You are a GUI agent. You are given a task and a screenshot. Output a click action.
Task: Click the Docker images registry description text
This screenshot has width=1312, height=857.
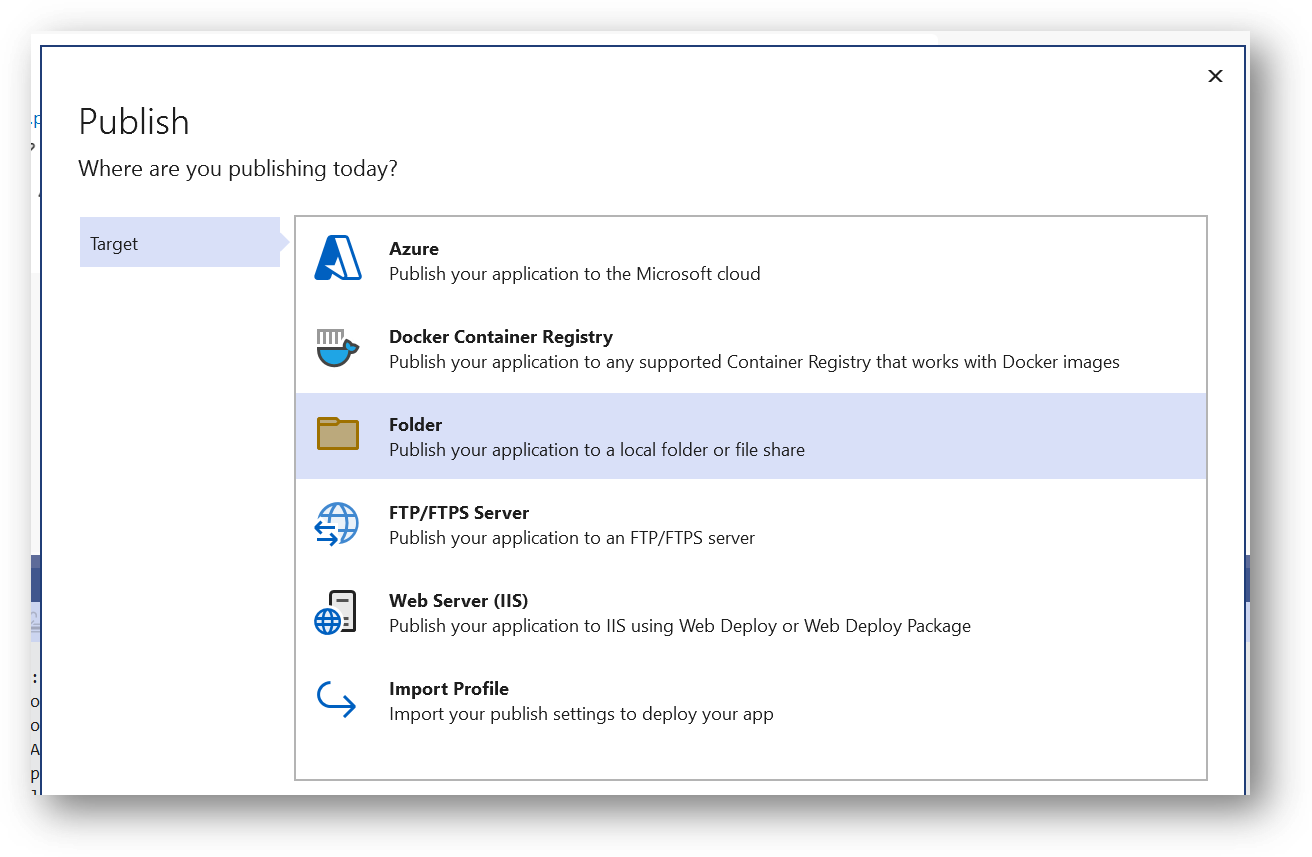(753, 362)
